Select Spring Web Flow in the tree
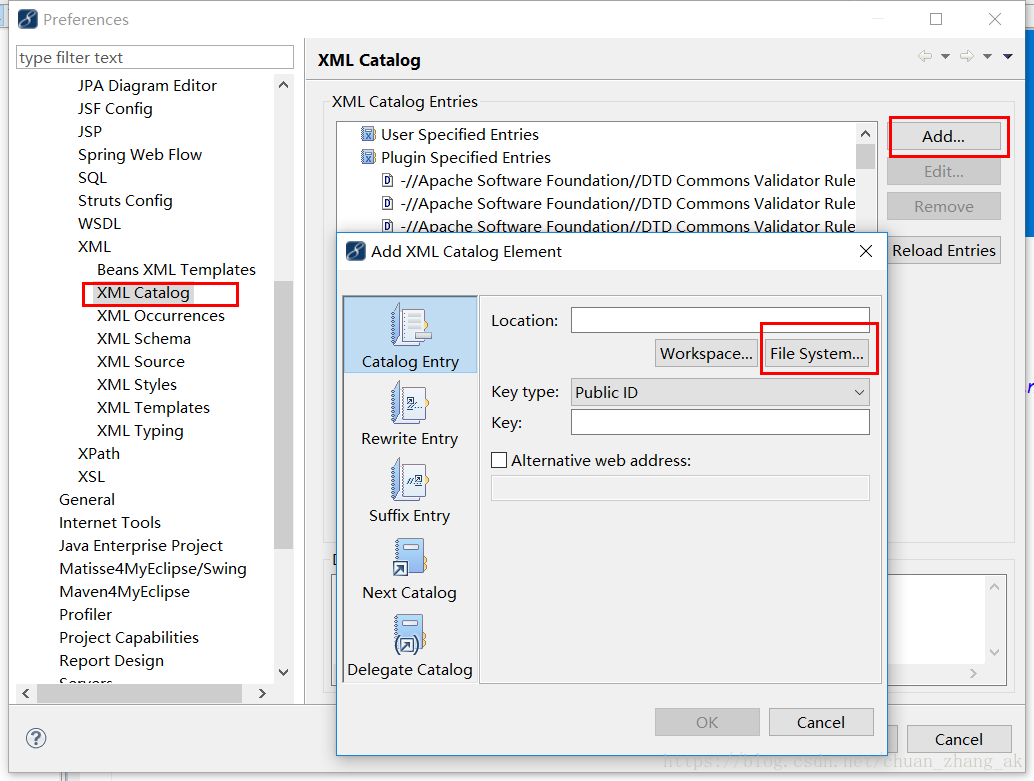This screenshot has width=1034, height=781. tap(140, 155)
